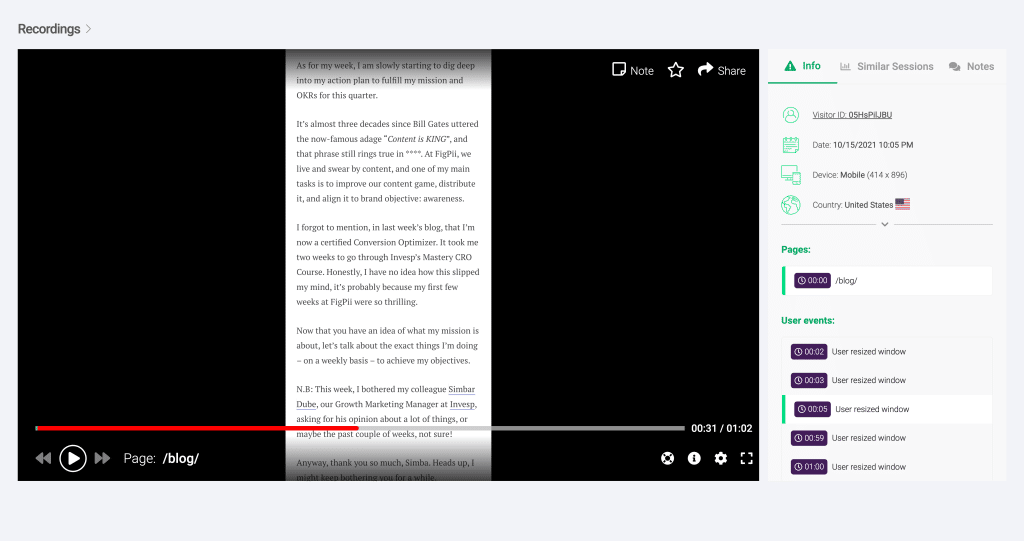Share this session recording
The image size is (1024, 541).
[x=722, y=70]
